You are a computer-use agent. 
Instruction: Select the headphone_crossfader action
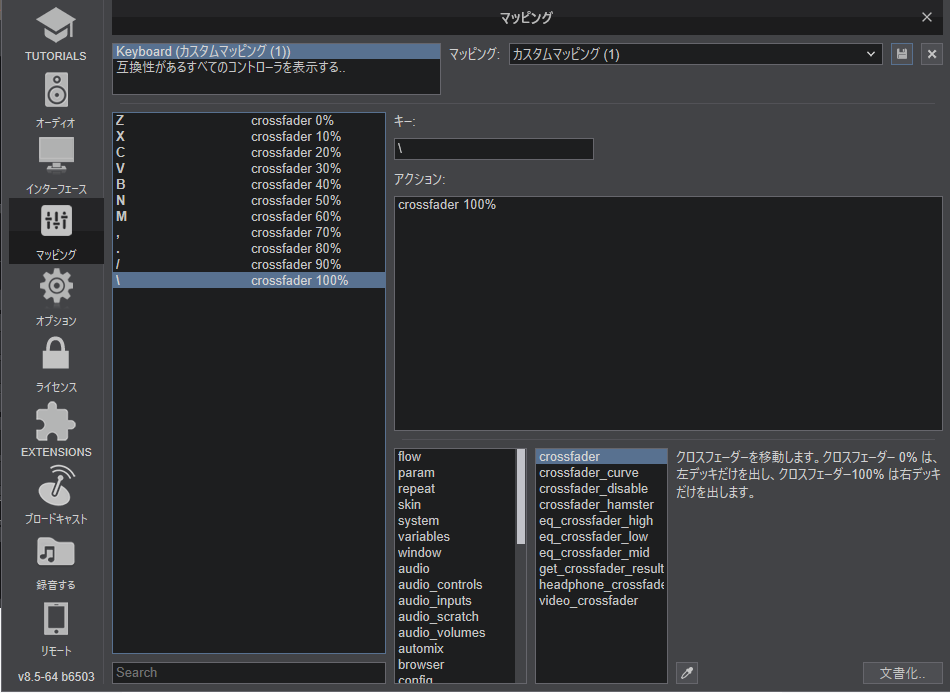(x=601, y=585)
